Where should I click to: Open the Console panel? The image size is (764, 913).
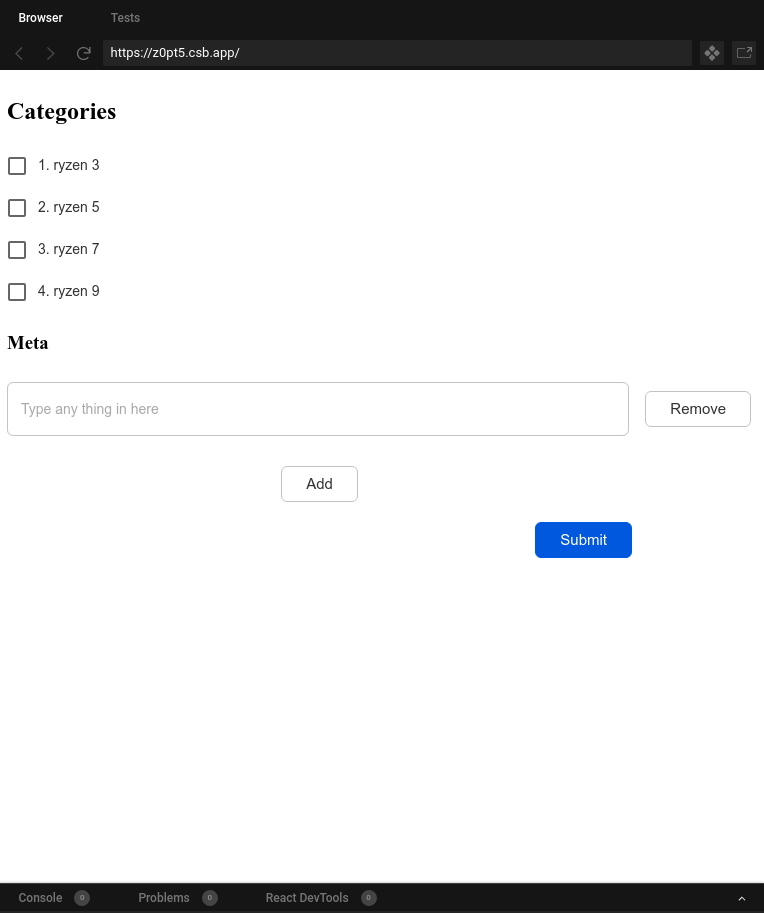click(x=41, y=898)
